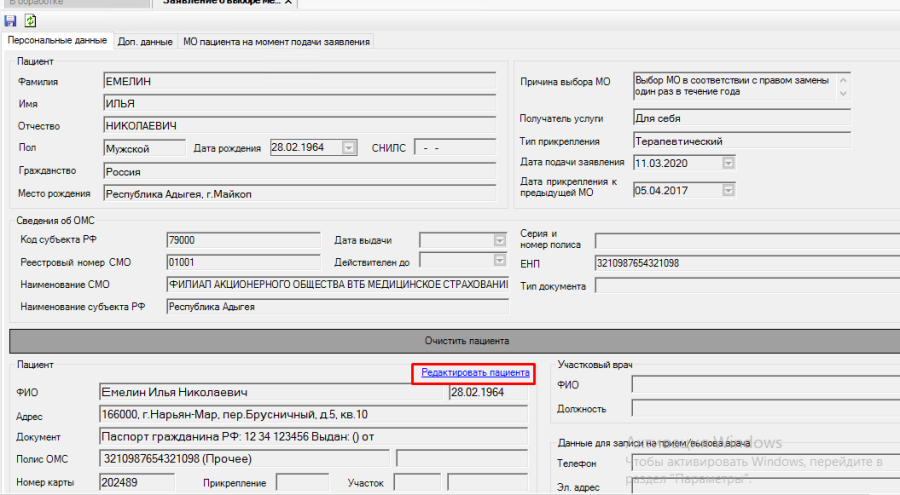This screenshot has height=495, width=900.
Task: Click the Полис ОМС field
Action: click(245, 459)
